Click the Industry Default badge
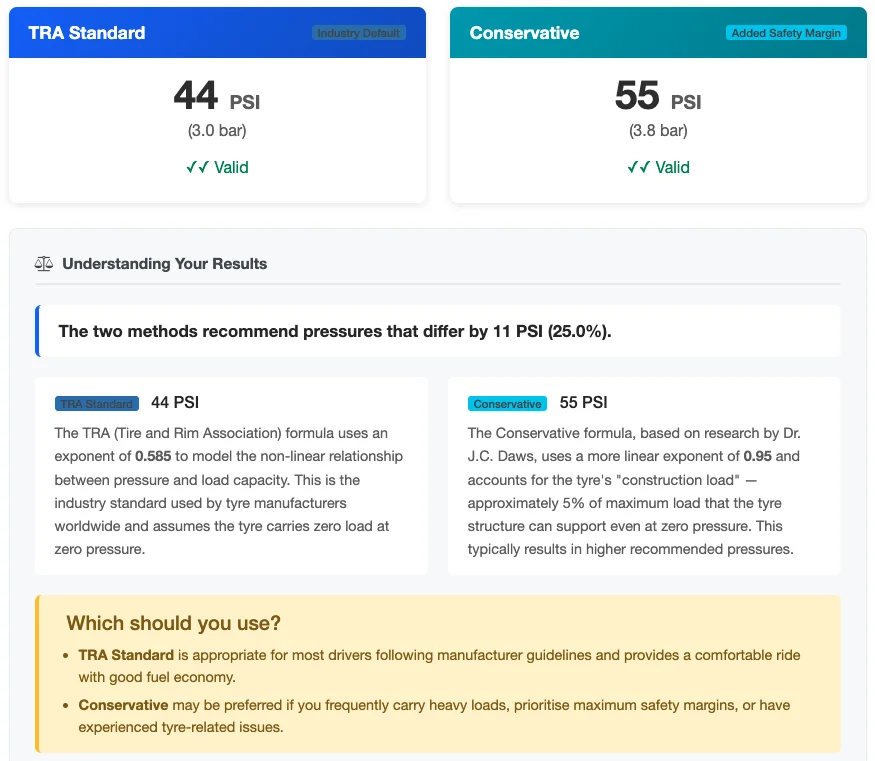 [x=359, y=33]
